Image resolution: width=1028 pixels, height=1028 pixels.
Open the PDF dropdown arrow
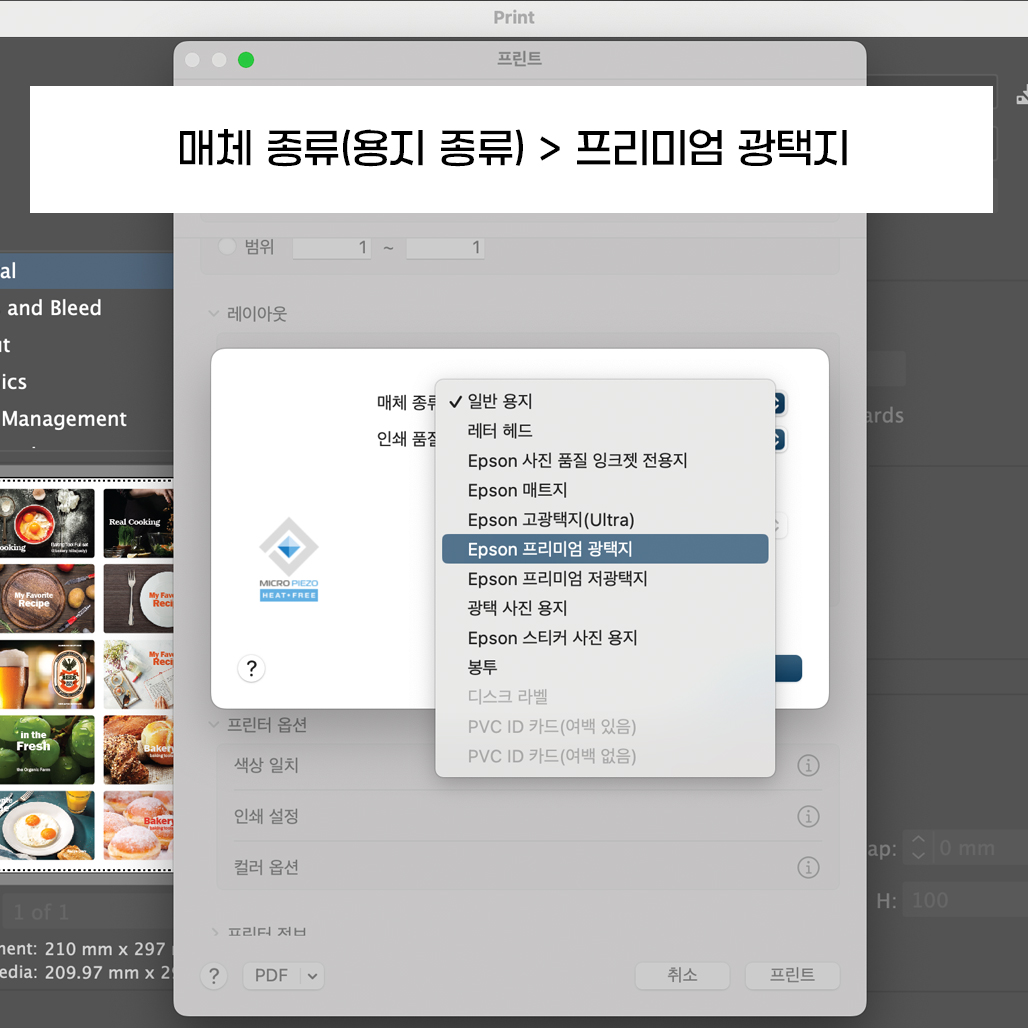click(313, 976)
